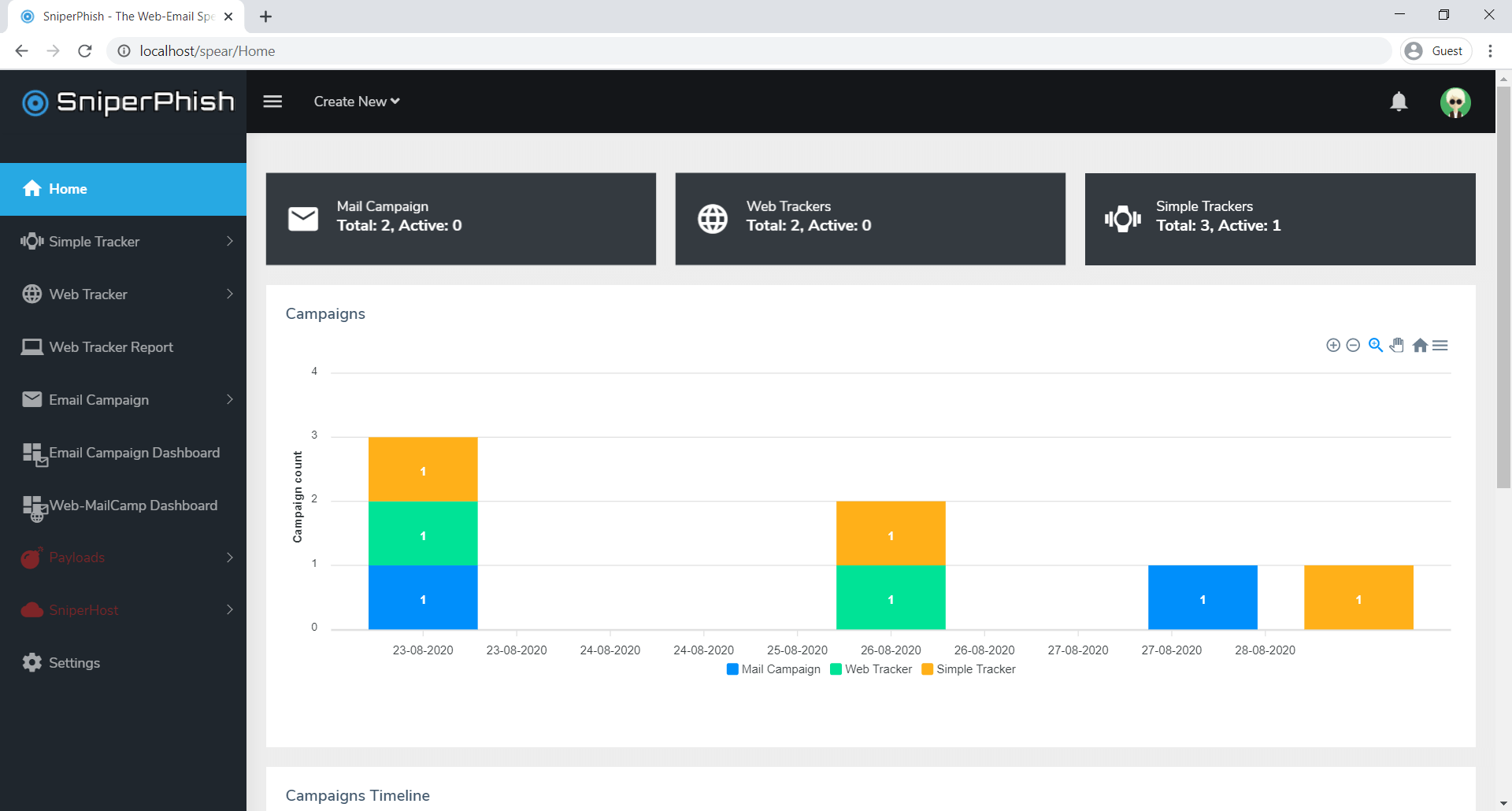Image resolution: width=1512 pixels, height=811 pixels.
Task: Open the browser three-dot menu
Action: (x=1490, y=50)
